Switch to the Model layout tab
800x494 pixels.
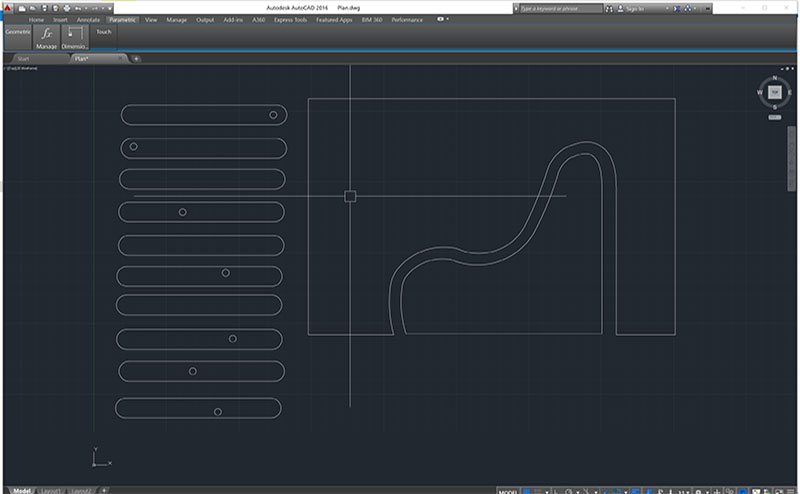pyautogui.click(x=21, y=490)
